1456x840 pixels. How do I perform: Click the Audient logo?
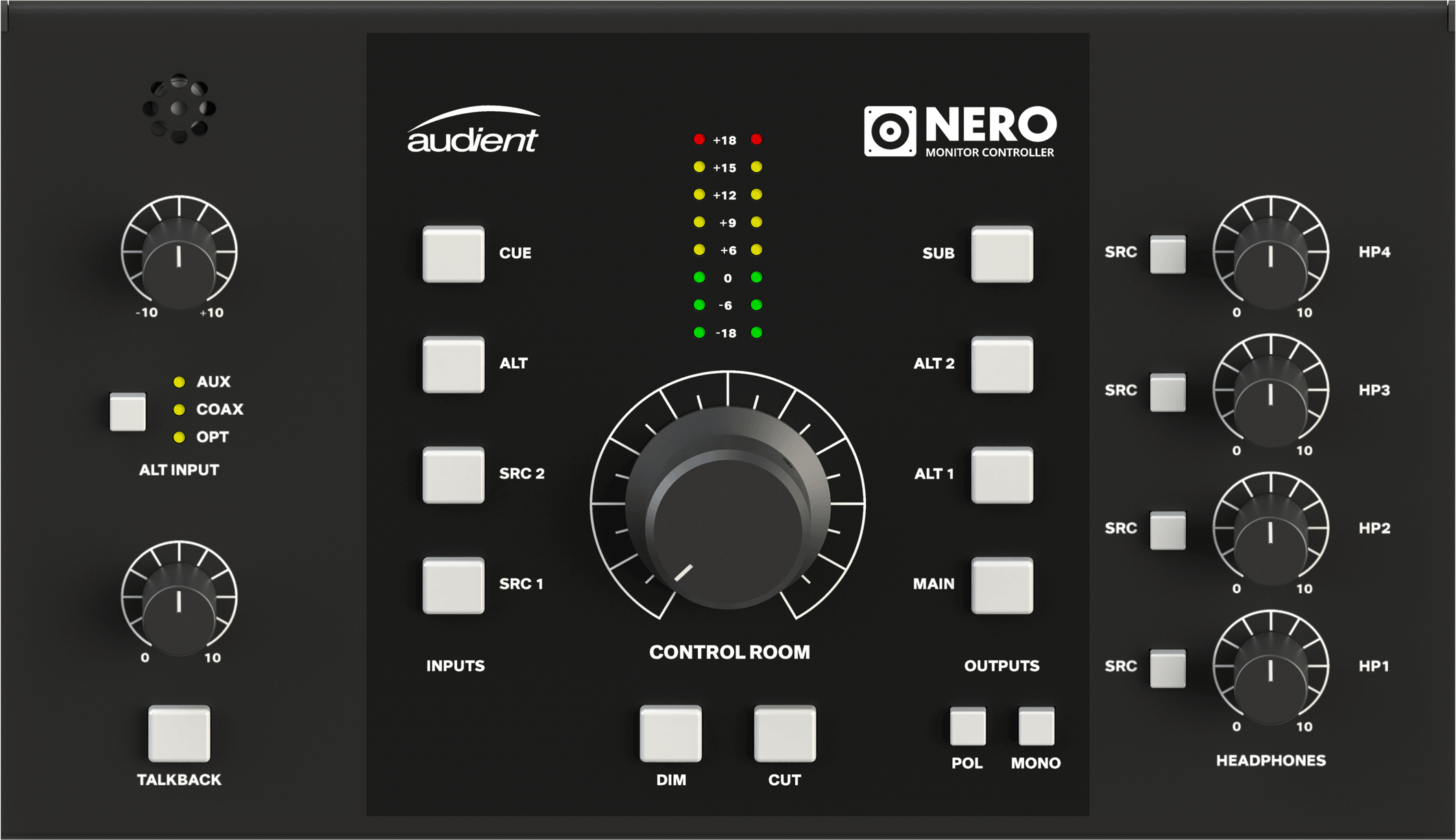pyautogui.click(x=474, y=130)
